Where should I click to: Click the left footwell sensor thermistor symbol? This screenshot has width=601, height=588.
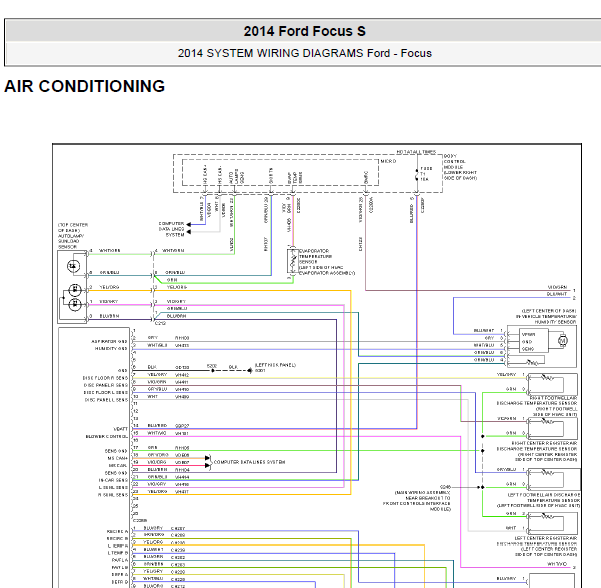coord(547,473)
